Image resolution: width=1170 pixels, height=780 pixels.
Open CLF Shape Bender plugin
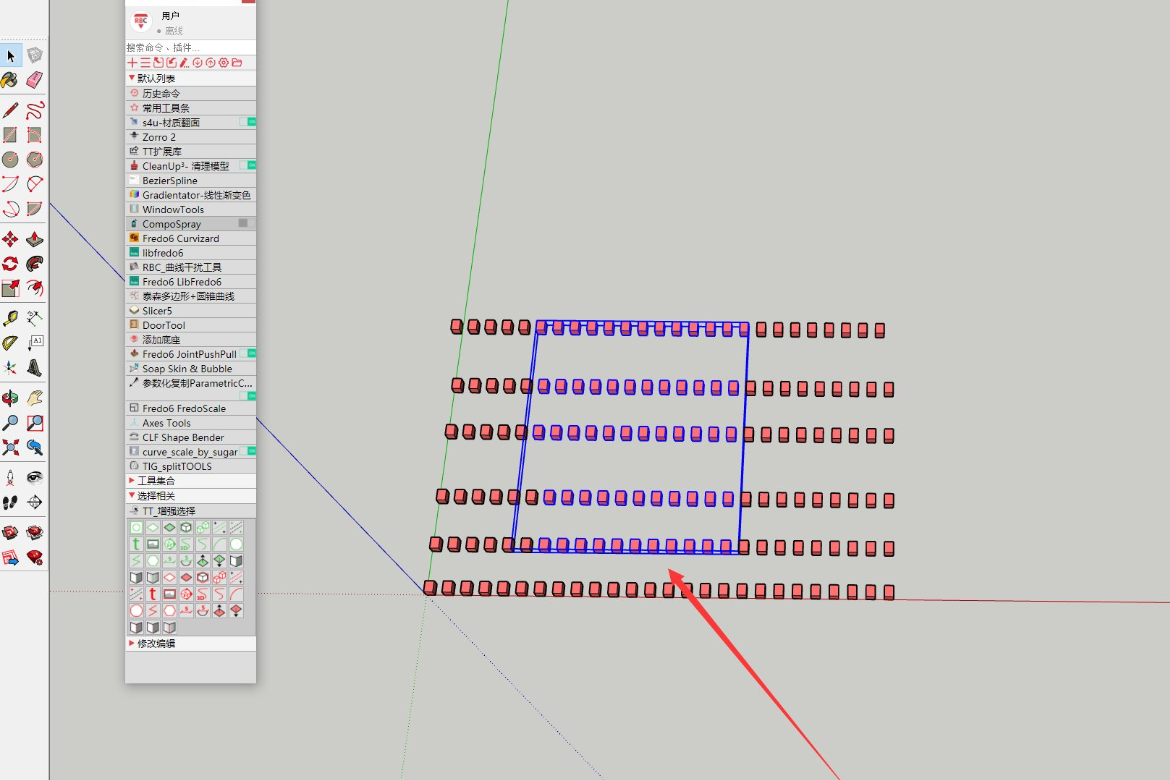(x=190, y=437)
